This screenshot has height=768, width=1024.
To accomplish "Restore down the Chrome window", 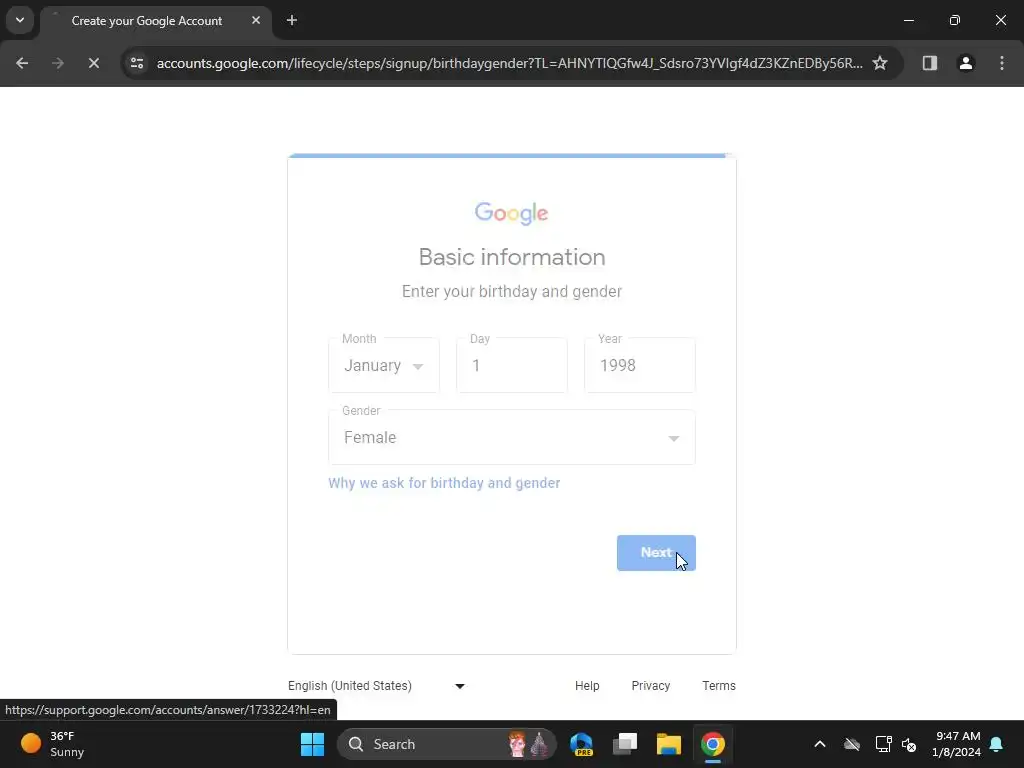I will (955, 20).
